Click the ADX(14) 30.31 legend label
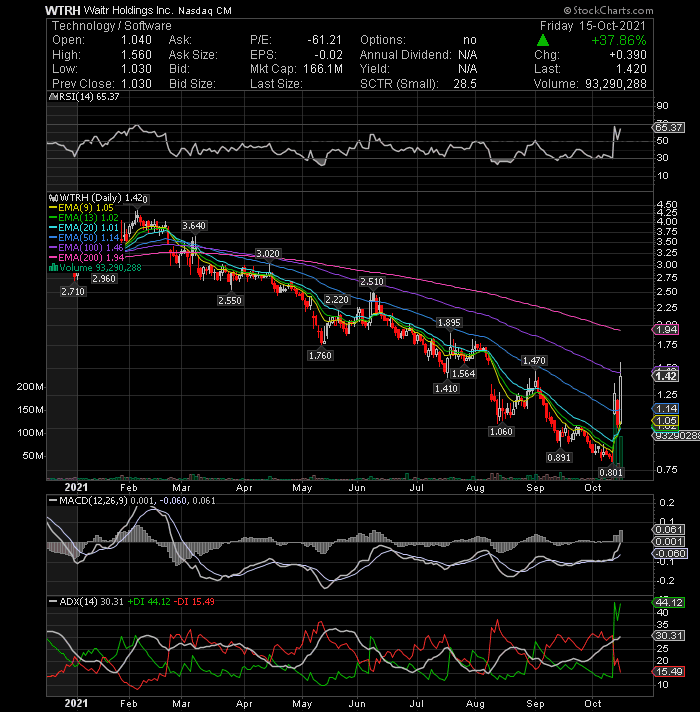Viewport: 700px width, 712px height. tap(91, 602)
